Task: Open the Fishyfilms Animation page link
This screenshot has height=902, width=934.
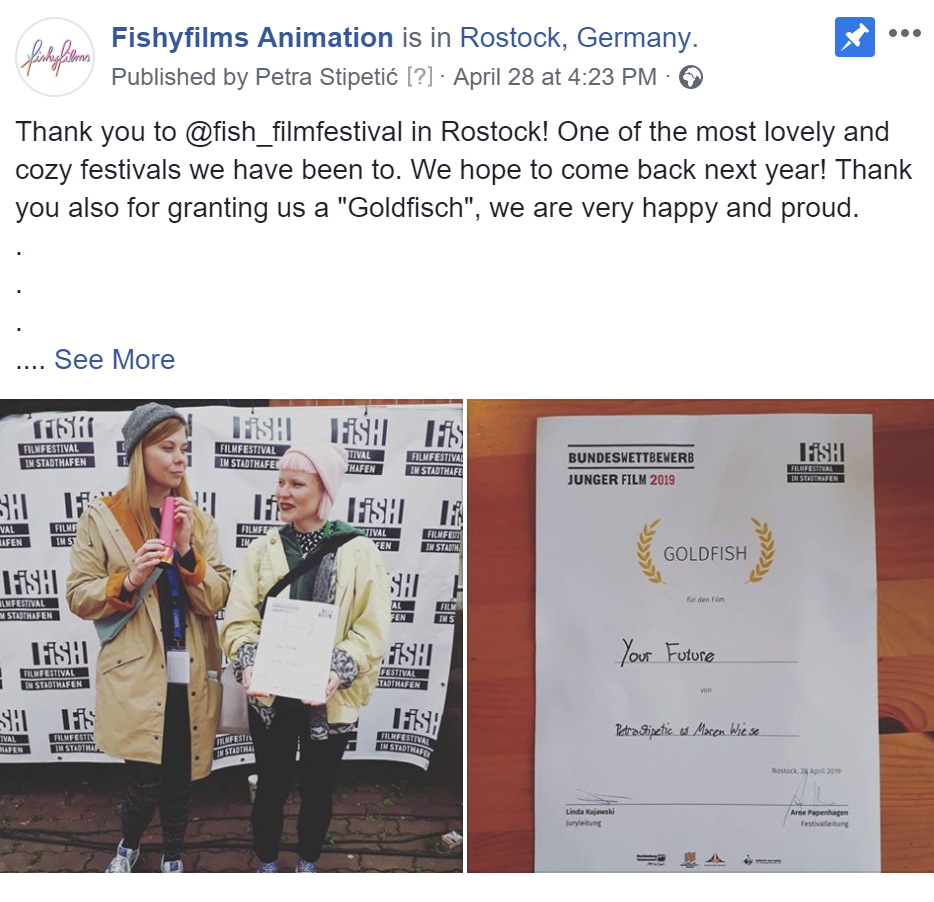Action: 252,38
